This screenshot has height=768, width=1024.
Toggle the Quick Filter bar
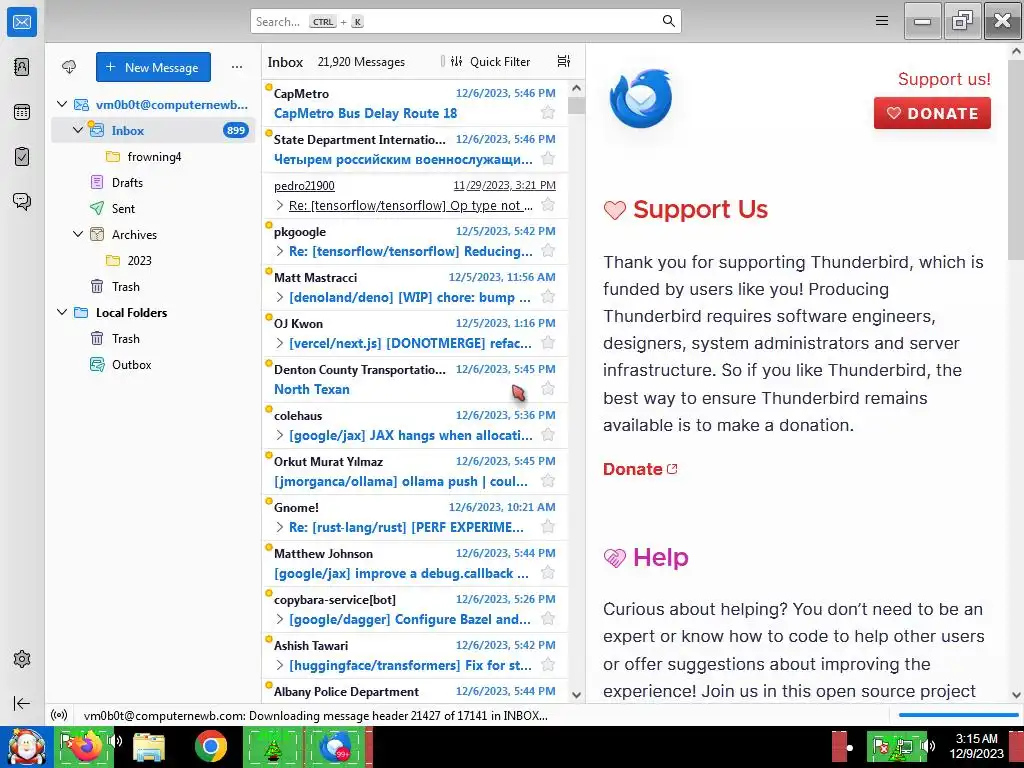coord(490,61)
